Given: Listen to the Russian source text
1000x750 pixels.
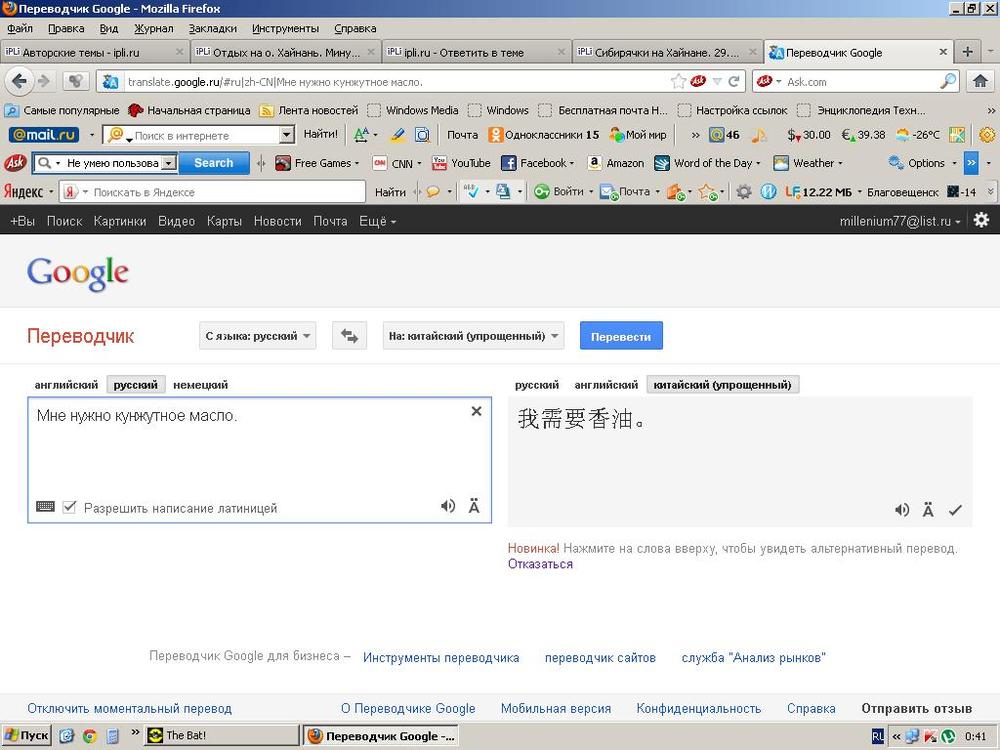Looking at the screenshot, I should 448,506.
